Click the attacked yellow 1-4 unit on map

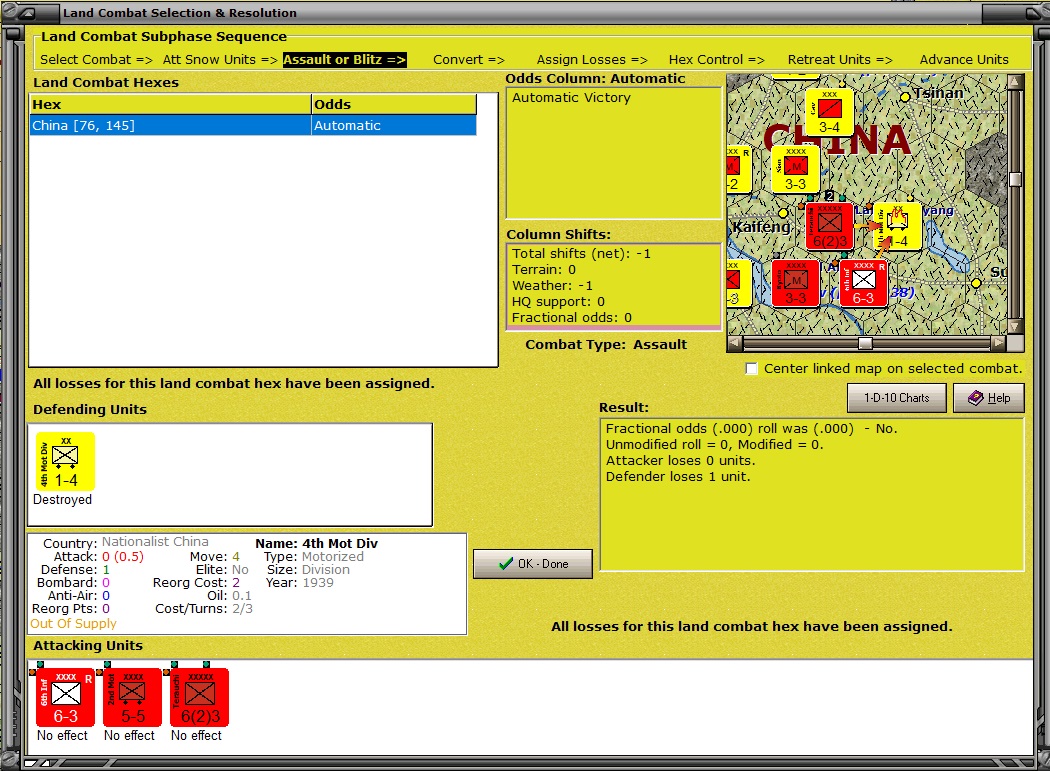[897, 226]
